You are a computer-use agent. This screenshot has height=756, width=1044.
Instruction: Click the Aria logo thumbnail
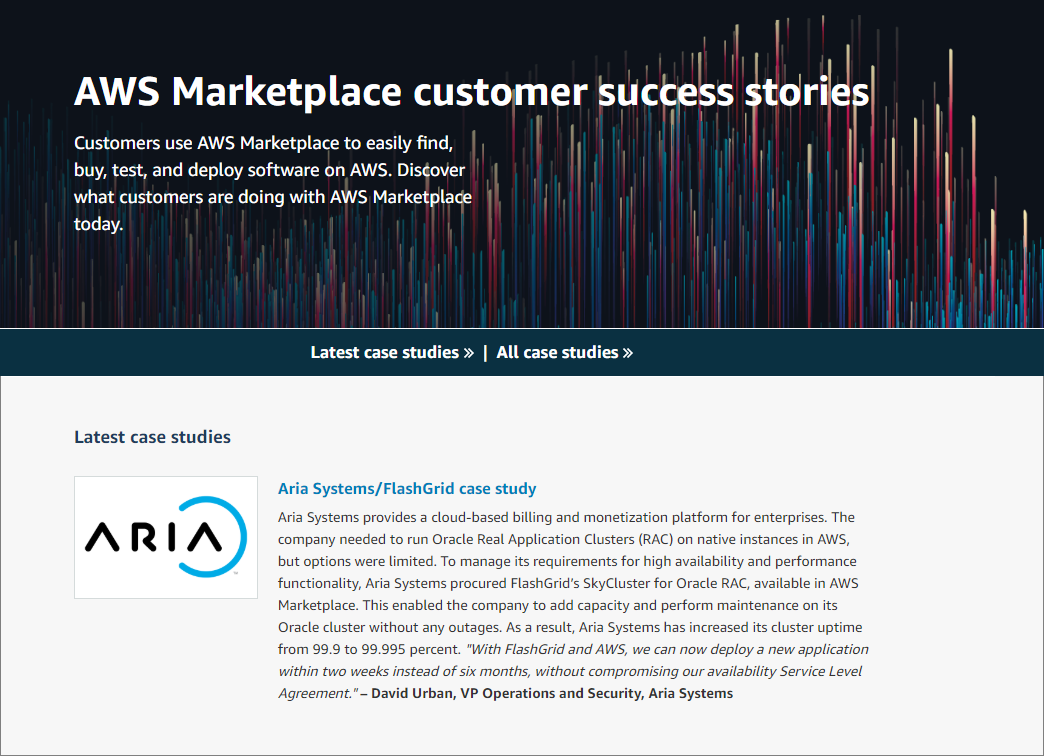point(166,537)
